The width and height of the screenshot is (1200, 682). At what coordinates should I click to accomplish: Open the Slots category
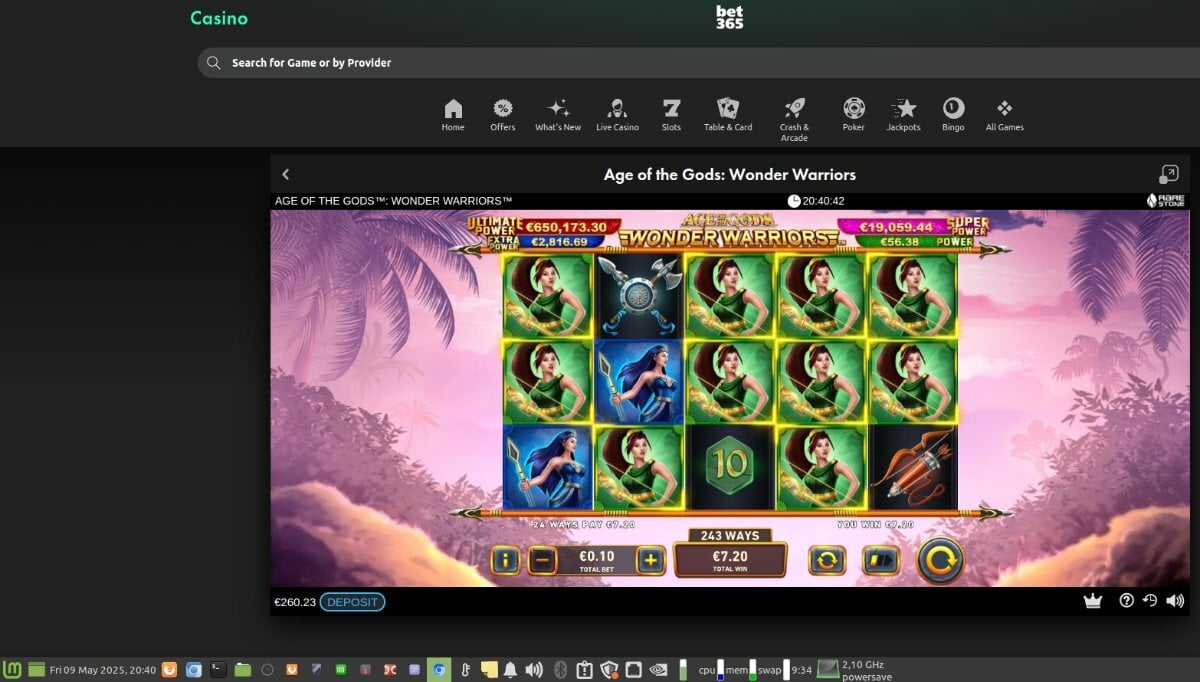click(x=671, y=115)
